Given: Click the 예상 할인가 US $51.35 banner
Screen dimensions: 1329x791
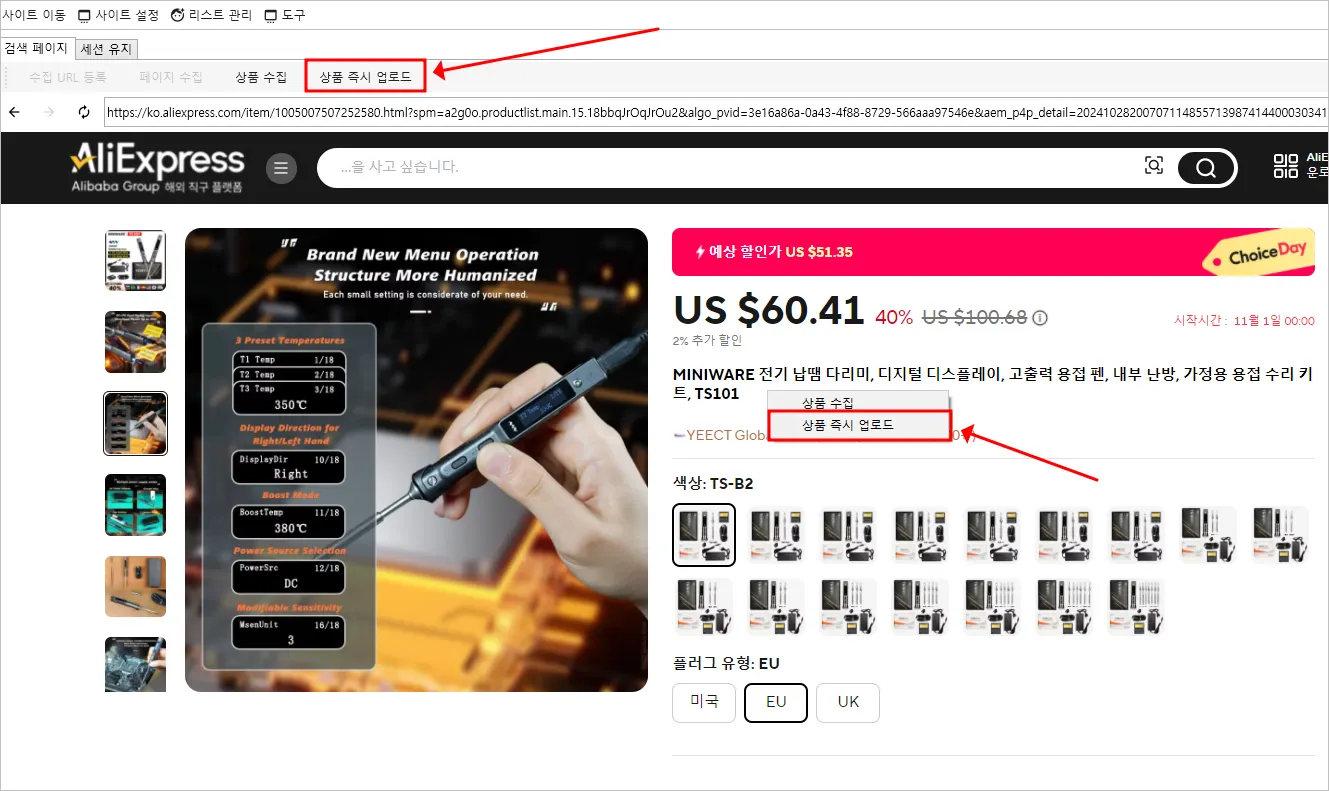Looking at the screenshot, I should click(x=993, y=252).
